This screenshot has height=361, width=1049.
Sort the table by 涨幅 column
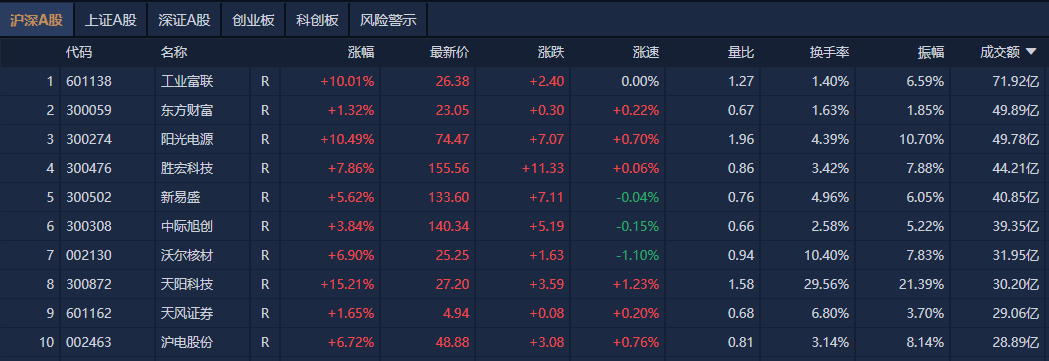pyautogui.click(x=361, y=53)
